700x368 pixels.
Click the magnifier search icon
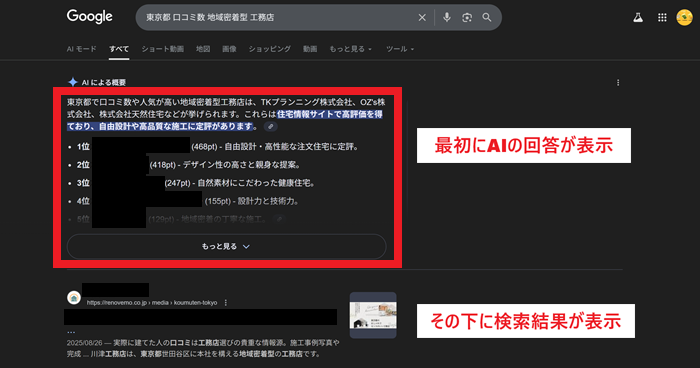(487, 17)
